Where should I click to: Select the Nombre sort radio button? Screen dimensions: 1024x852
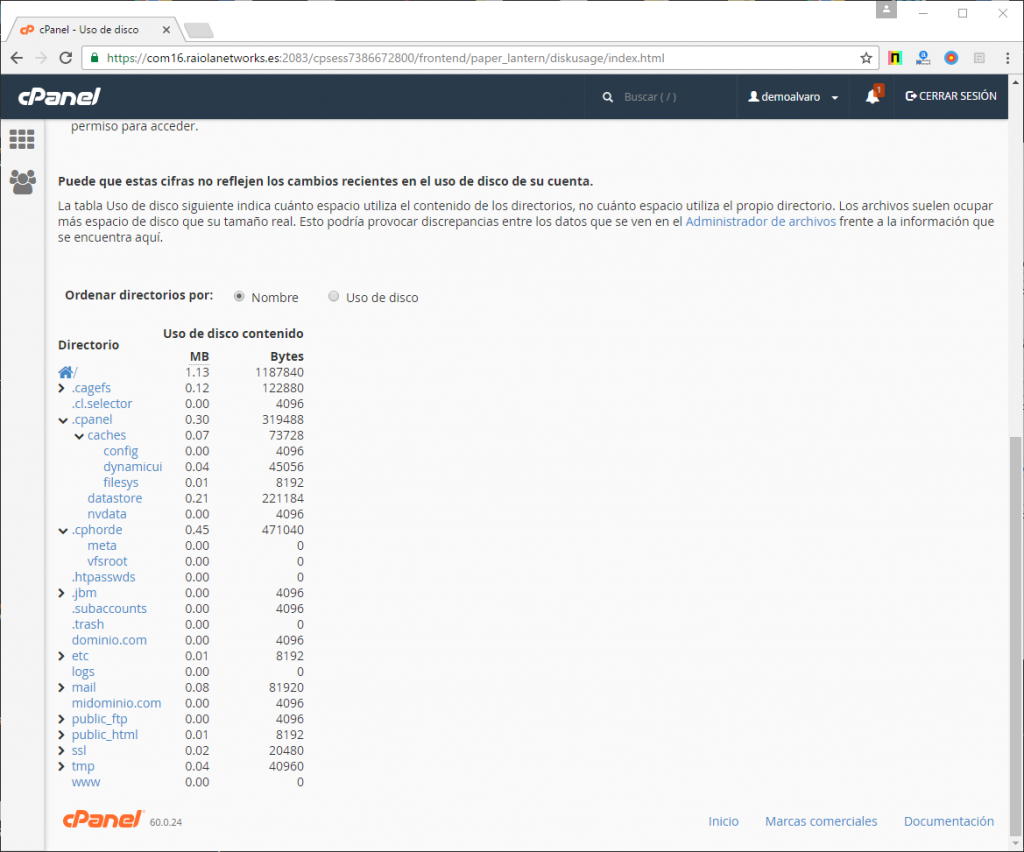239,297
